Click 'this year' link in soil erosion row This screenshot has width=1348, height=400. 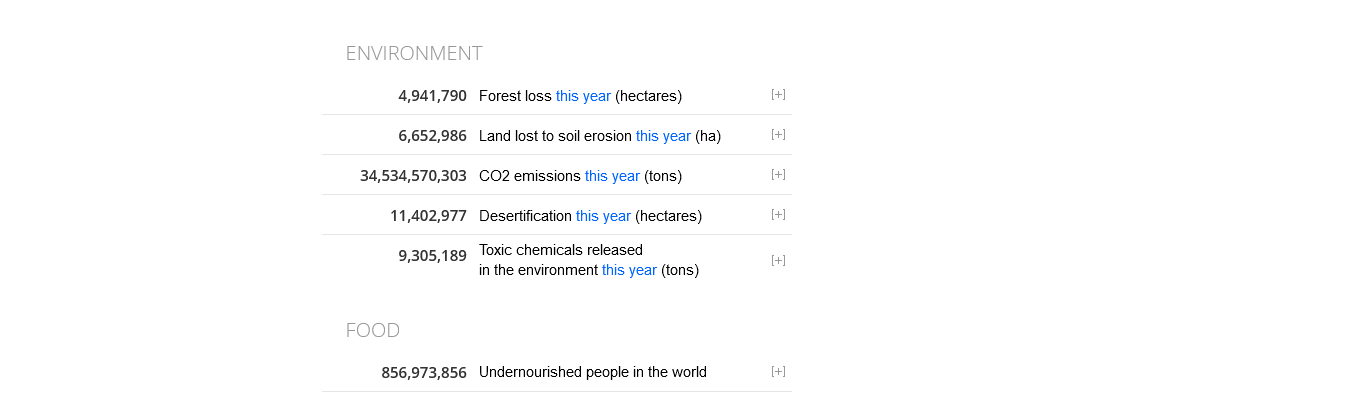(x=663, y=136)
